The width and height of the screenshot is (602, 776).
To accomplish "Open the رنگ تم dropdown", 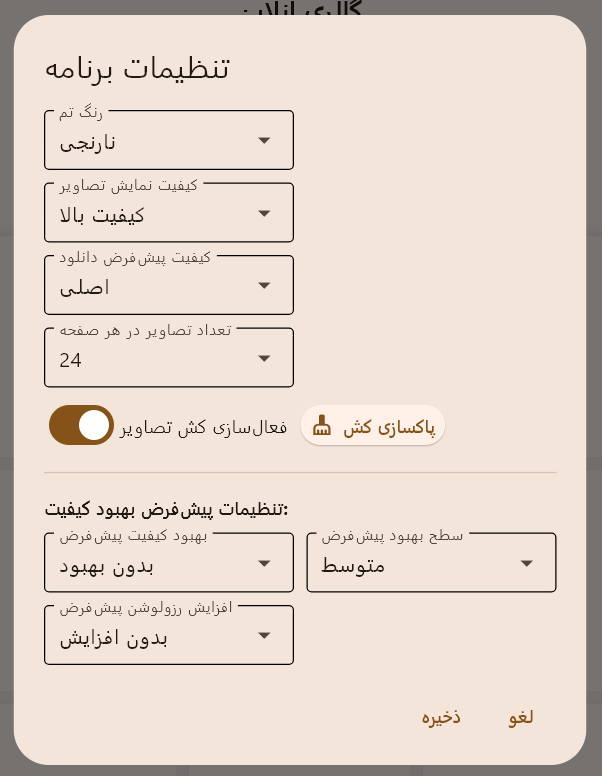I will click(x=168, y=141).
